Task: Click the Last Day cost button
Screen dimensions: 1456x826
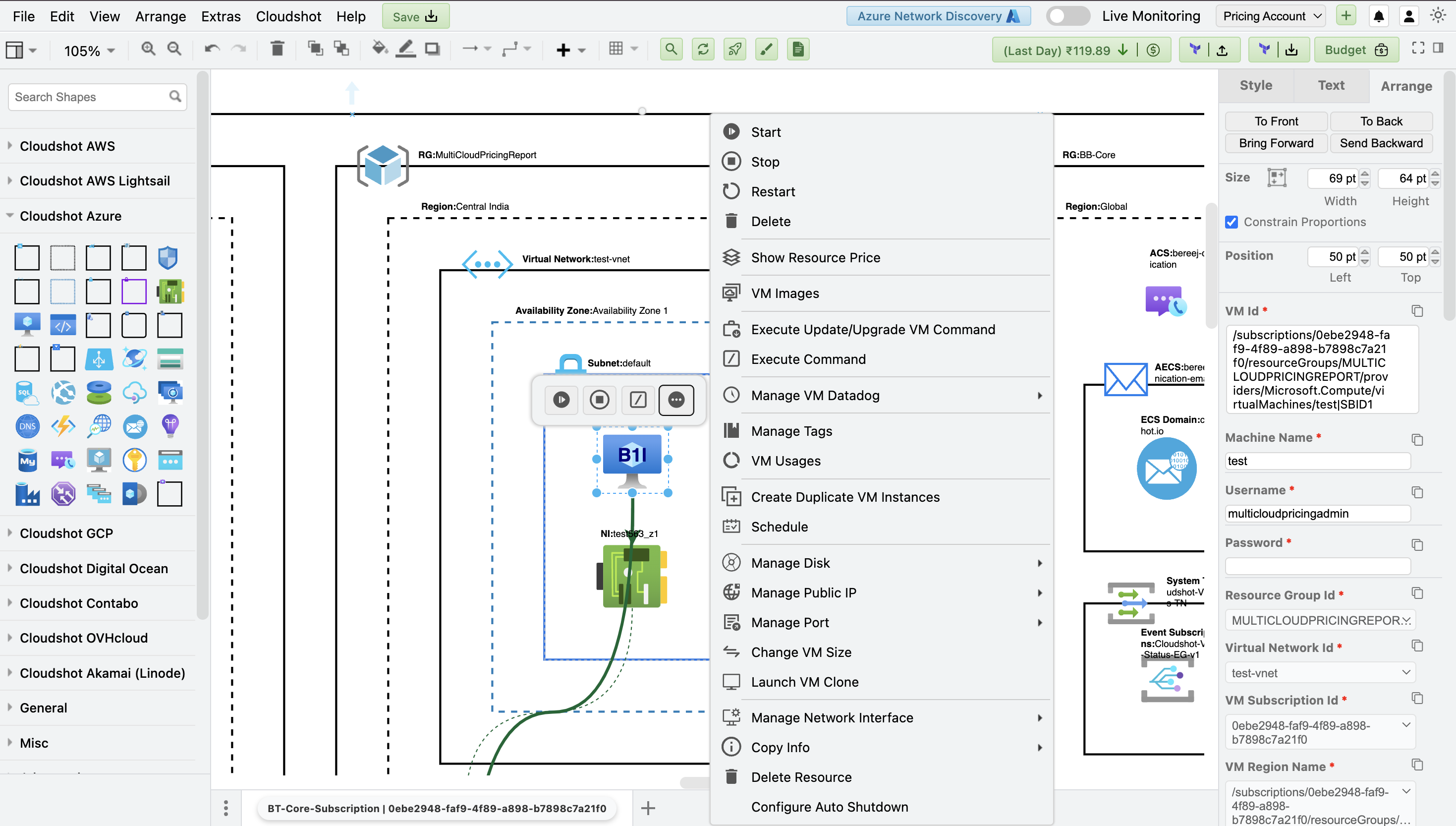Action: (1081, 50)
